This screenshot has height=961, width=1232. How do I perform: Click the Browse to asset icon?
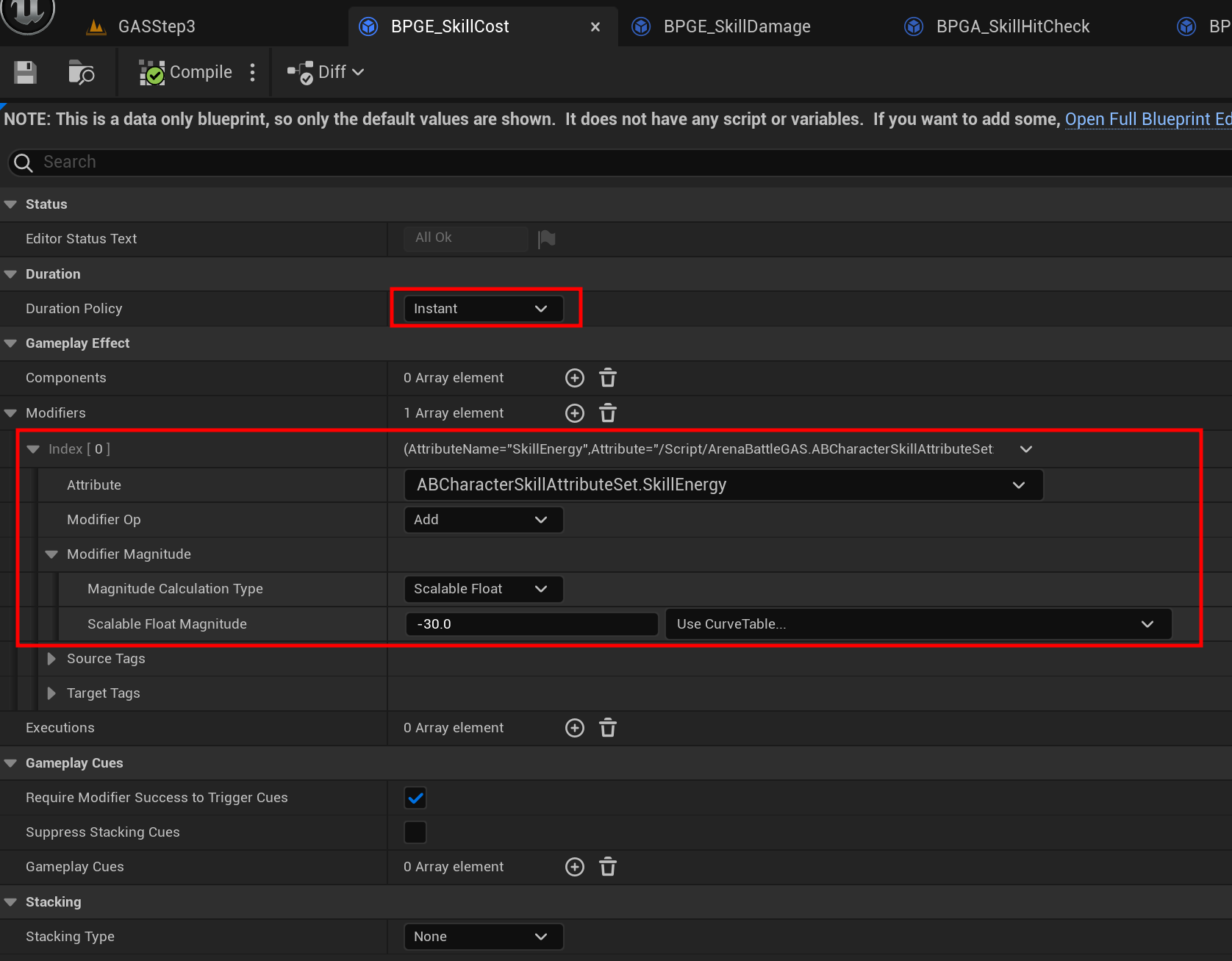click(x=81, y=72)
